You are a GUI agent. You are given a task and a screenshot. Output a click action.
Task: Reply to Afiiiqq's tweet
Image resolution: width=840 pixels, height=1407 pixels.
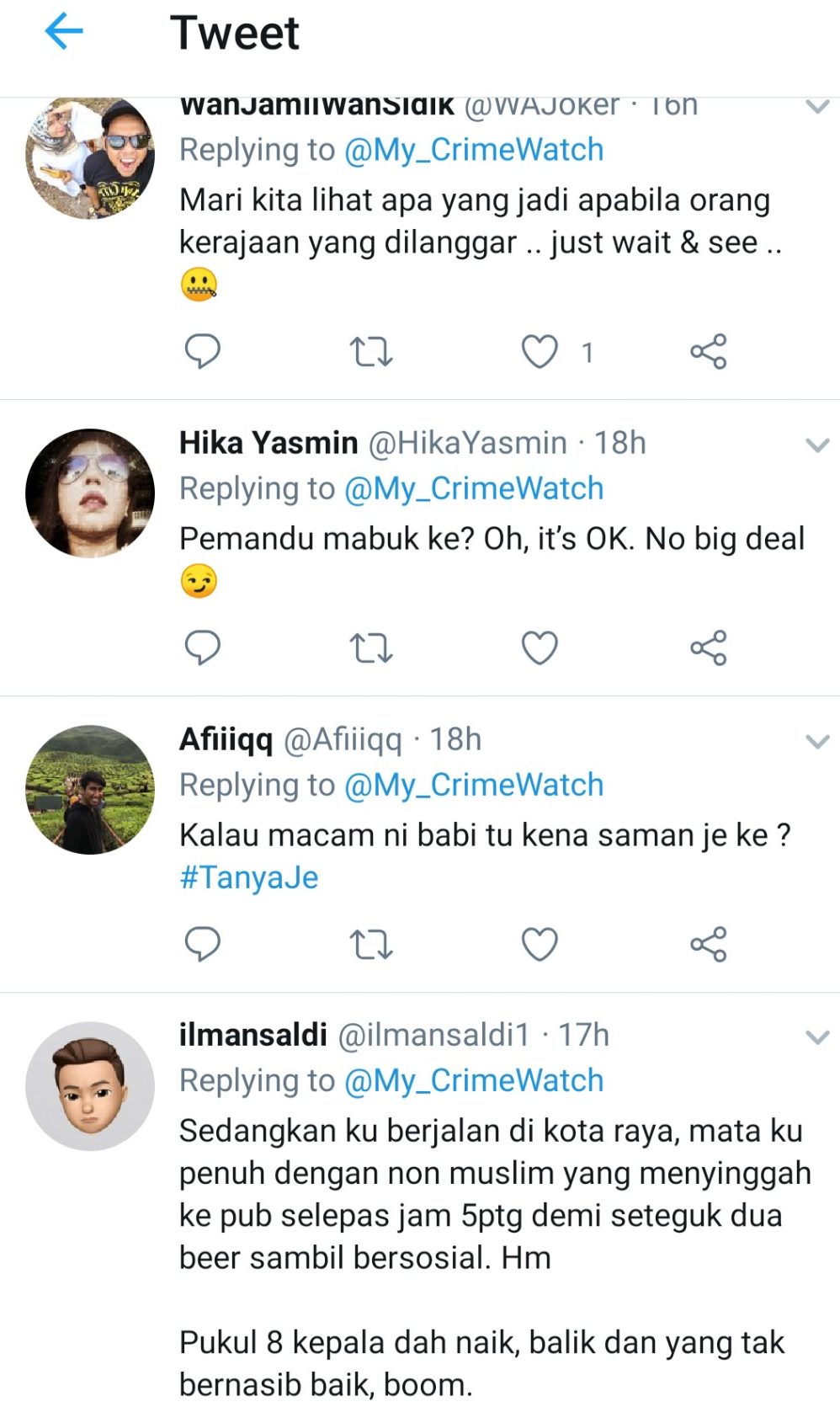tap(202, 944)
